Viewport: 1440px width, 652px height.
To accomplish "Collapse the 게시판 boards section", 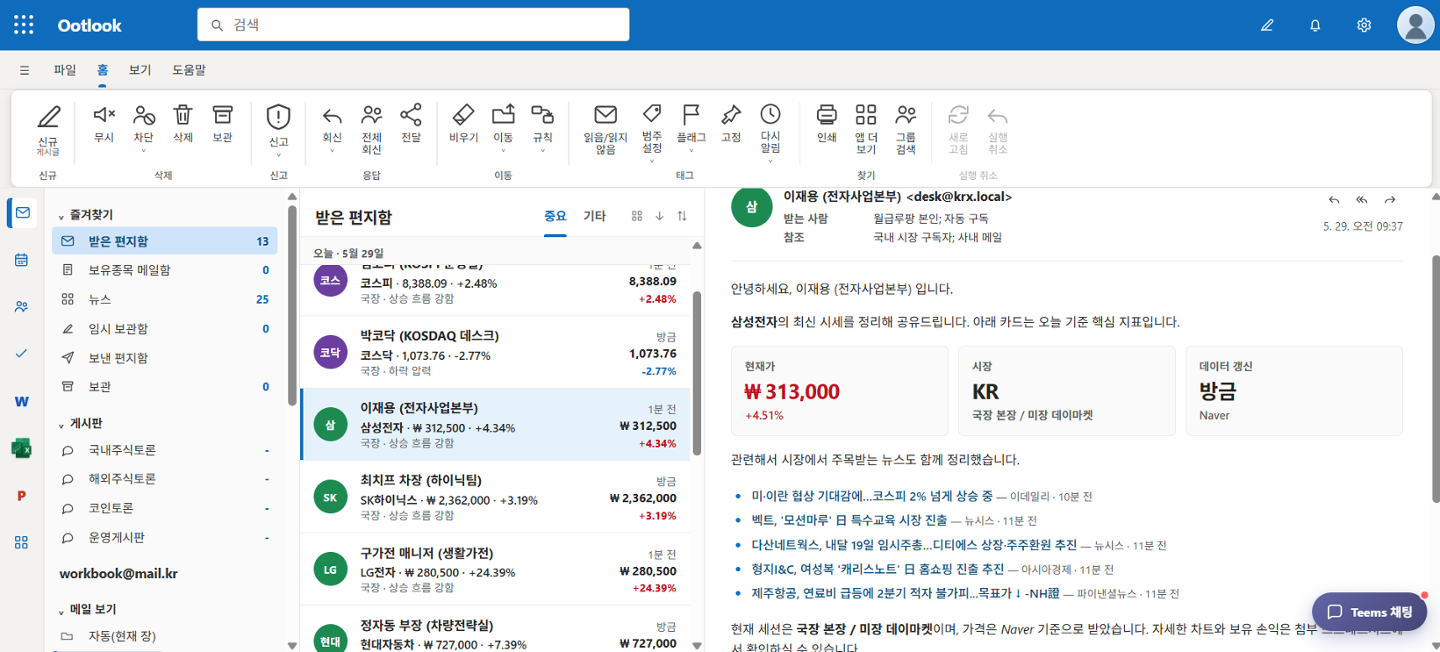I will pos(61,424).
